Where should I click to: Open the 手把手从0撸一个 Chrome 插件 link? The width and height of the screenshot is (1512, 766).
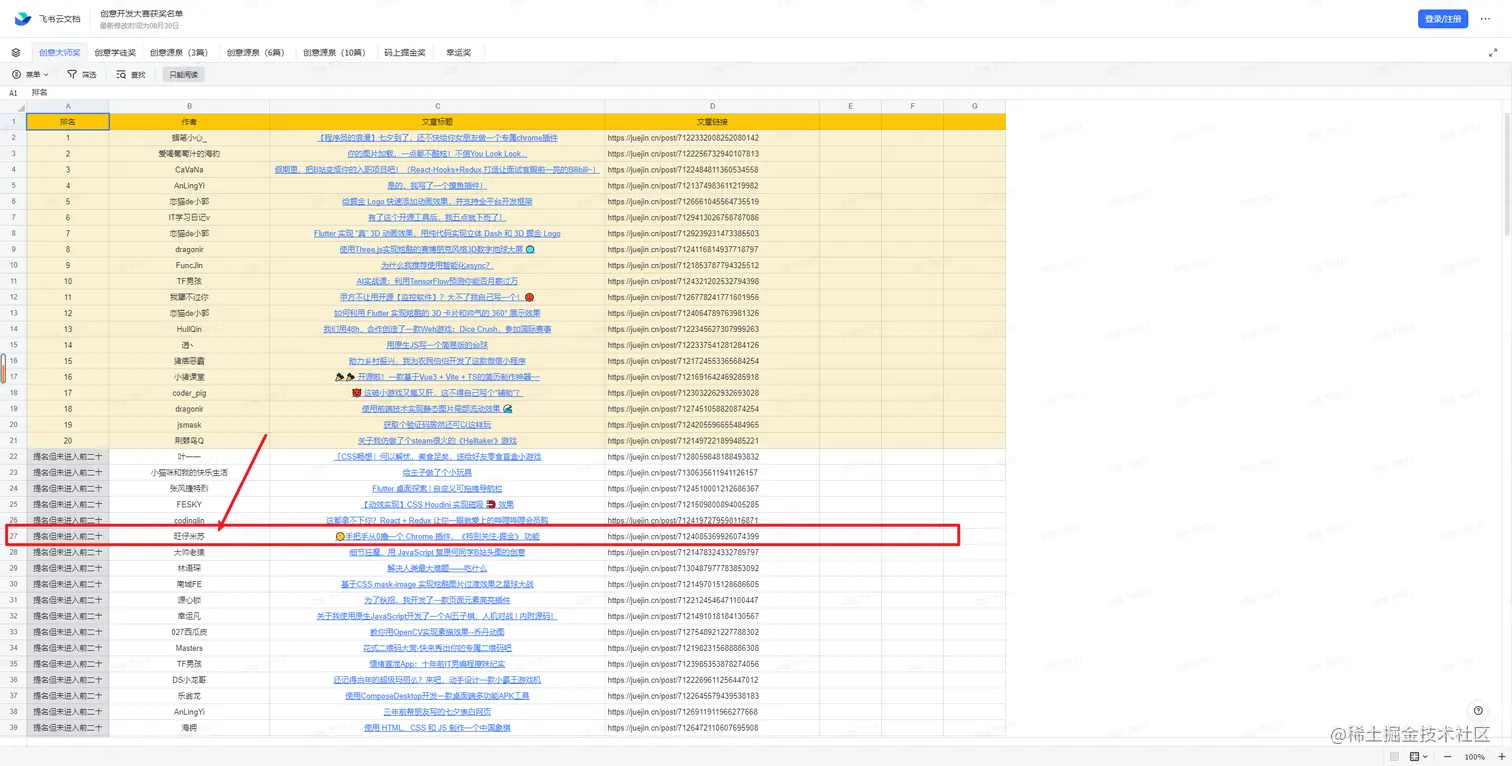tap(437, 536)
